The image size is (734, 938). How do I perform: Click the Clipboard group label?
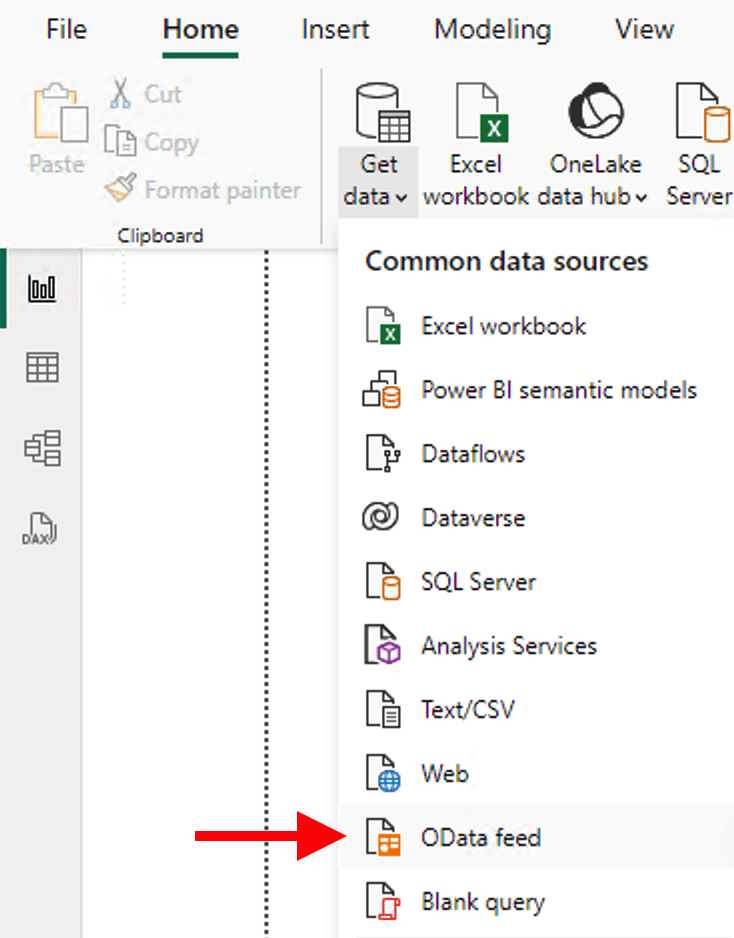click(x=160, y=236)
